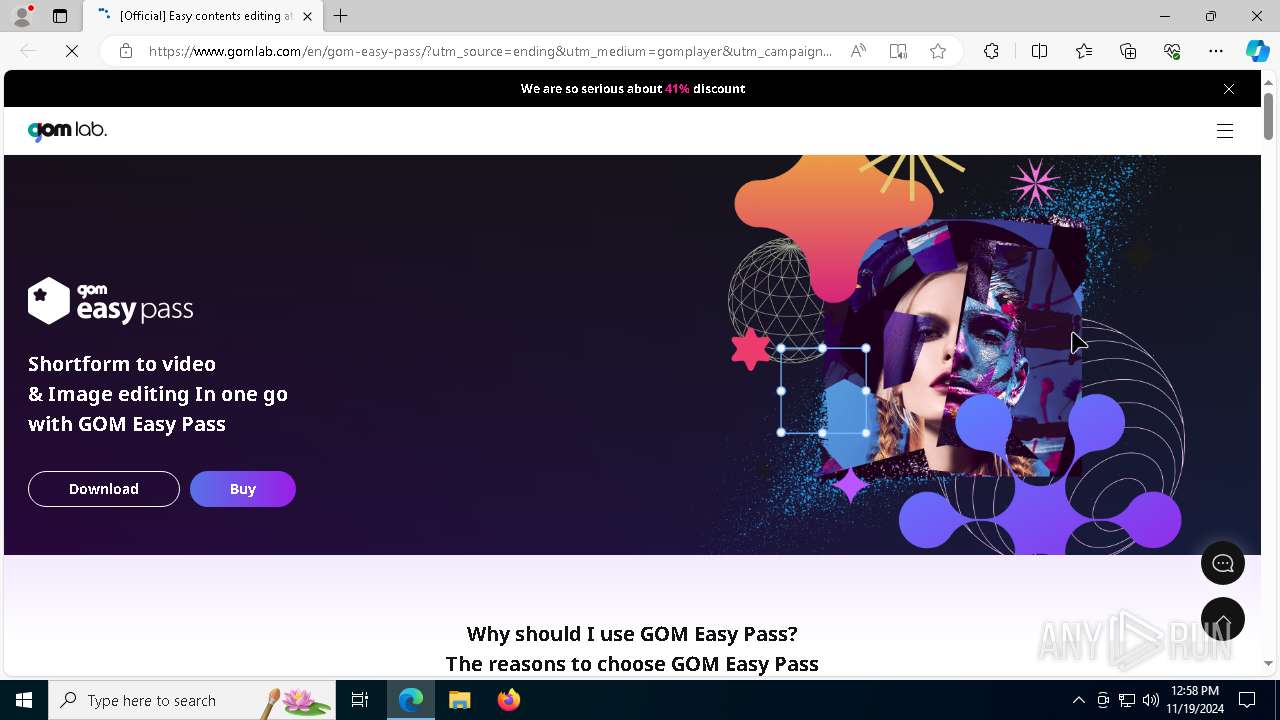Activate Read aloud in address bar
Screen dimensions: 1280x720
(x=858, y=51)
